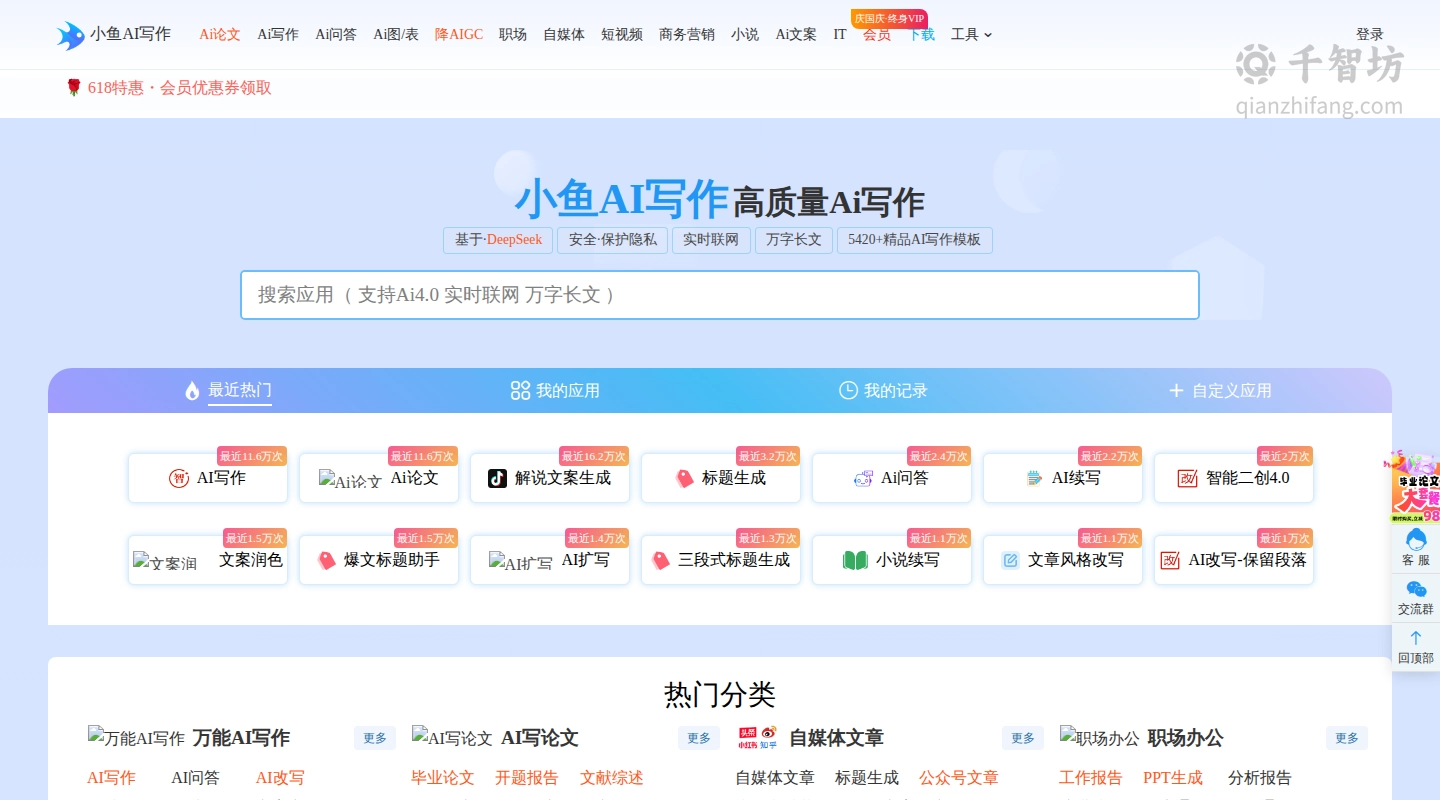Screen dimensions: 1440x800
Task: Open the Ai文案 navigation item
Action: [796, 34]
